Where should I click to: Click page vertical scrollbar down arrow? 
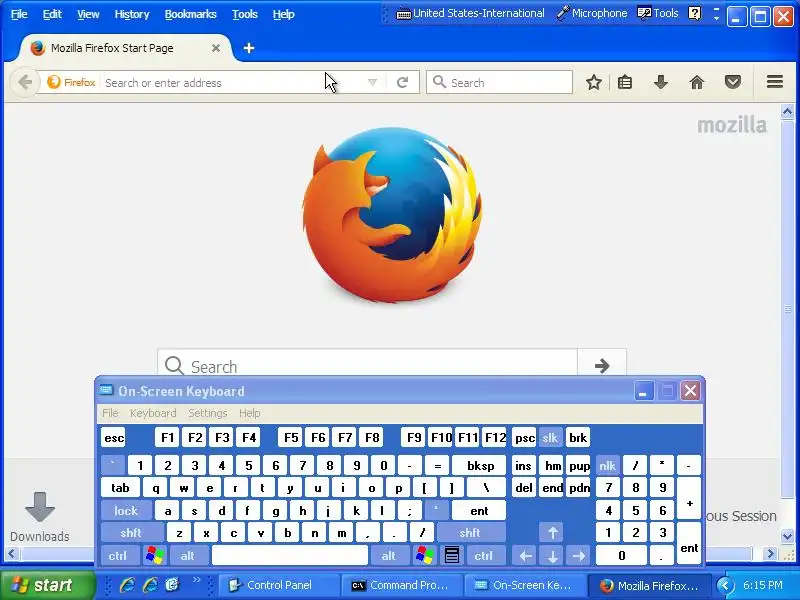click(787, 536)
